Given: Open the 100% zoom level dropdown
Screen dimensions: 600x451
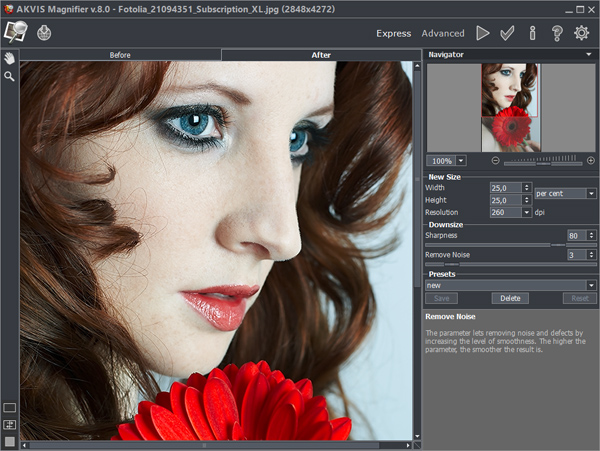Looking at the screenshot, I should [x=461, y=161].
